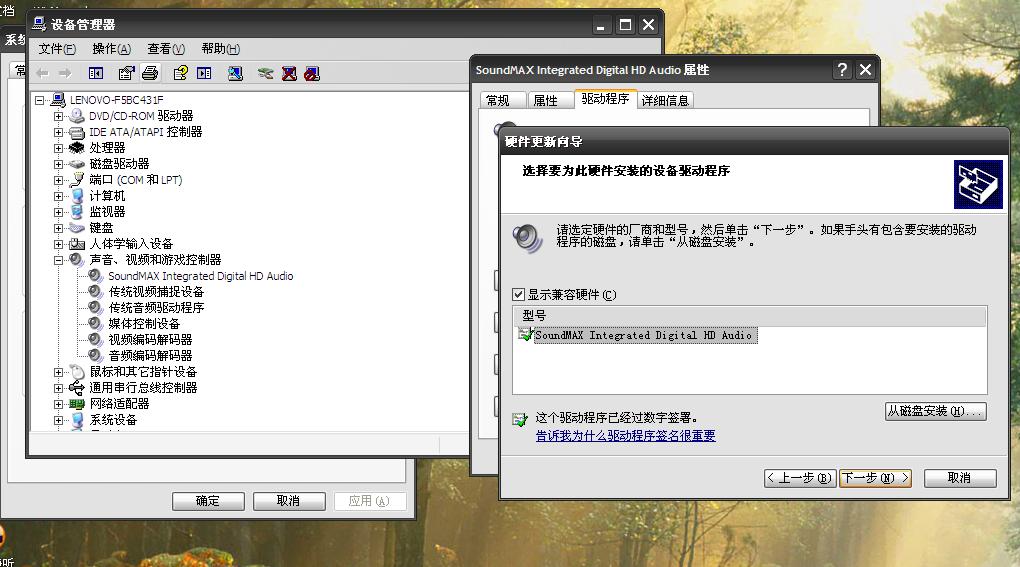1020x567 pixels.
Task: Open the 操作(A) menu
Action: [x=111, y=49]
